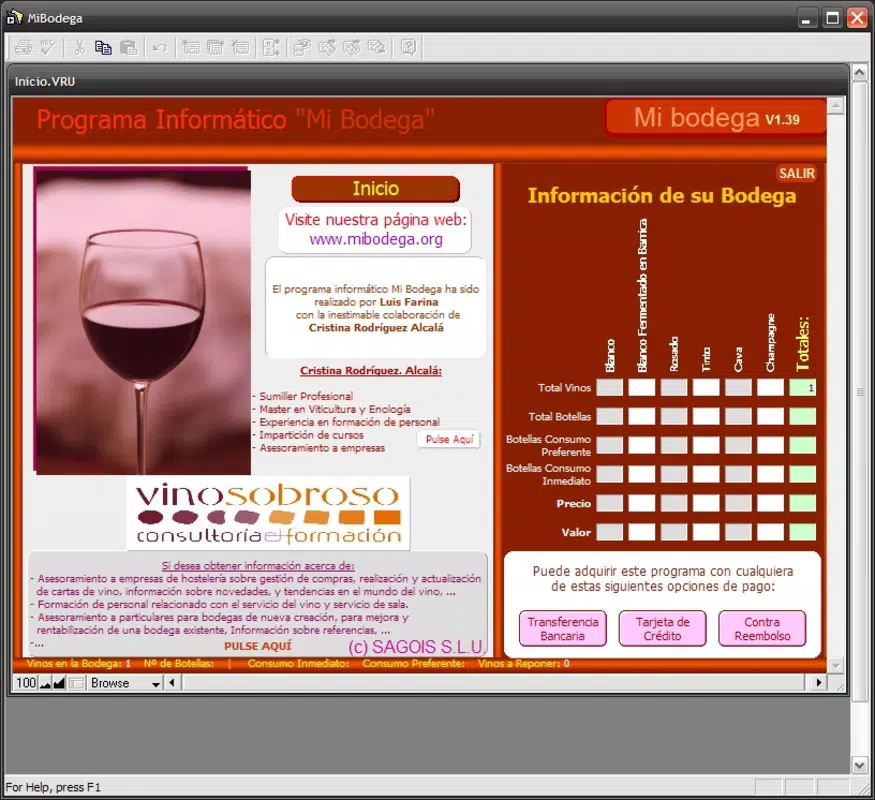Minimize the MiBodega window
Screen dimensions: 875x800
[x=805, y=18]
